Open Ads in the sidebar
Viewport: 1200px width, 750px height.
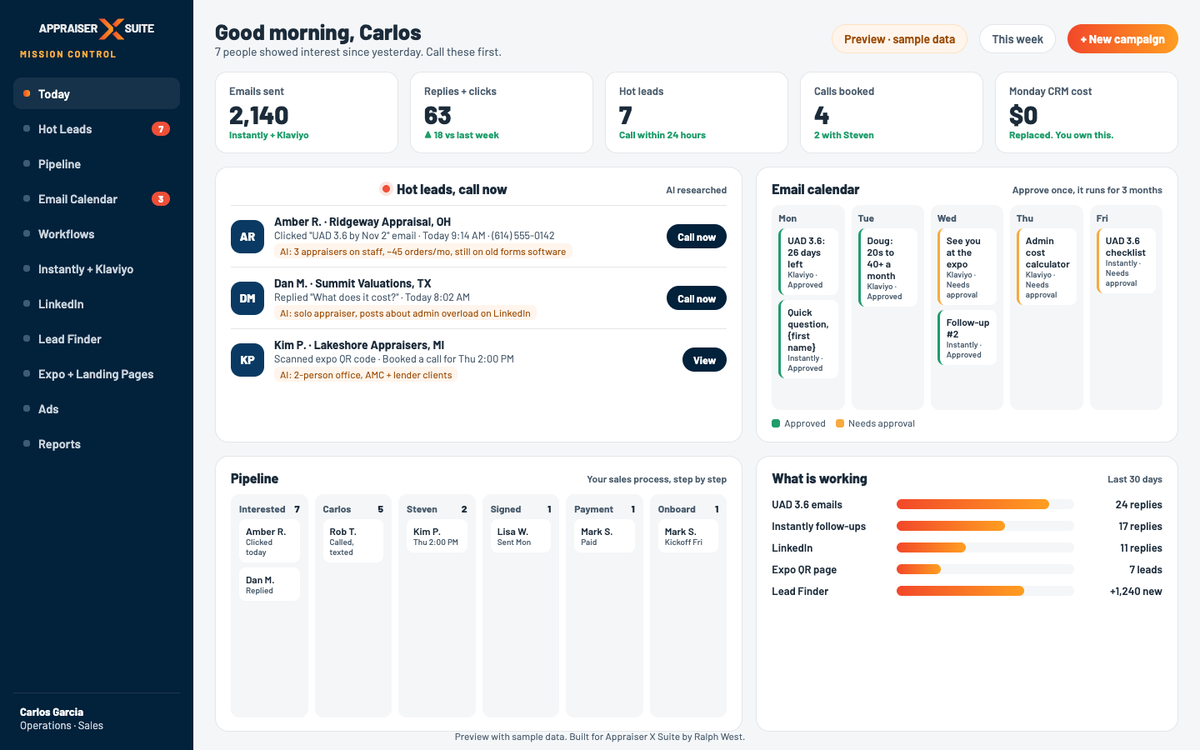pyautogui.click(x=96, y=409)
